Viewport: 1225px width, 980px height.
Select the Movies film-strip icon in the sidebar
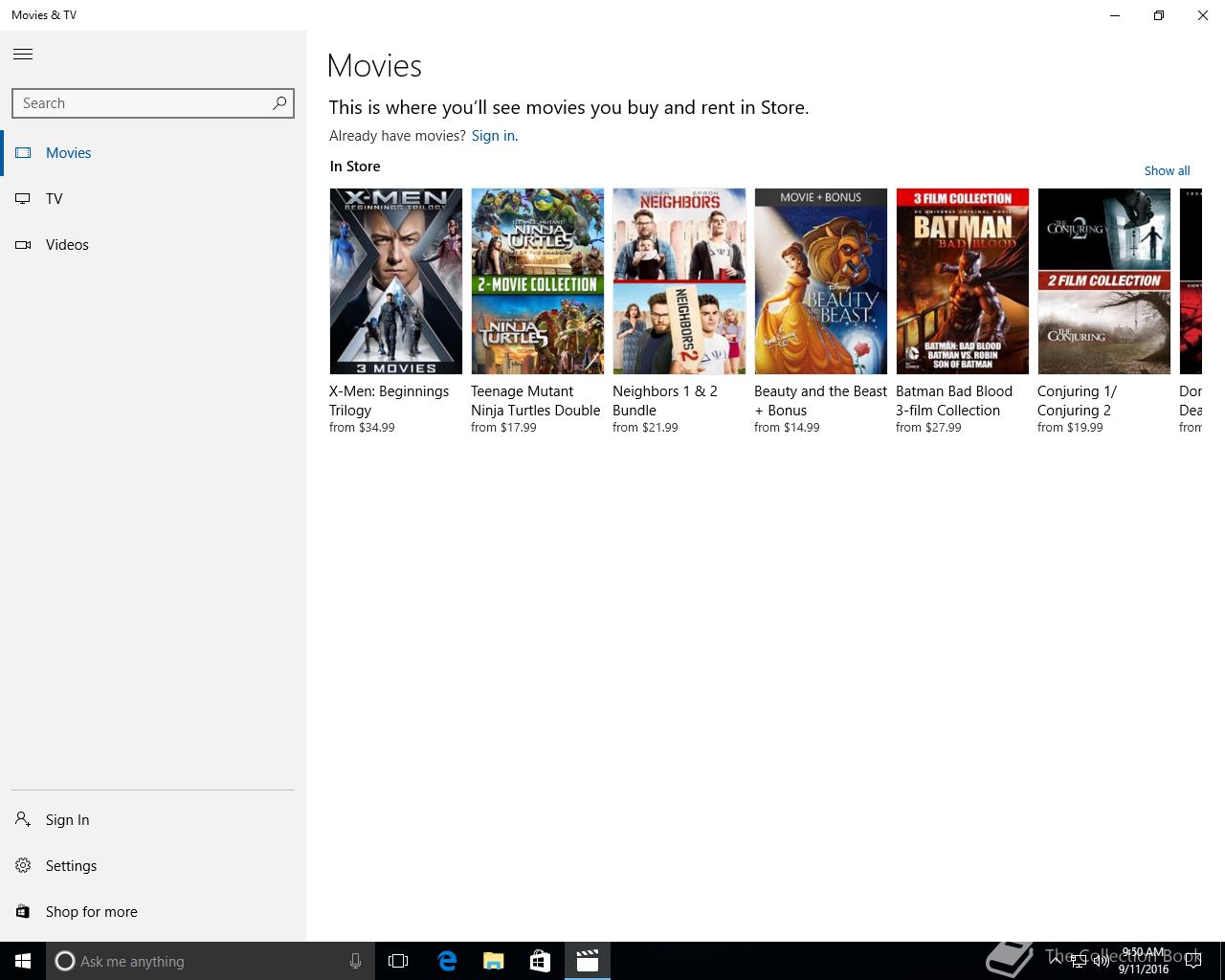pos(23,153)
